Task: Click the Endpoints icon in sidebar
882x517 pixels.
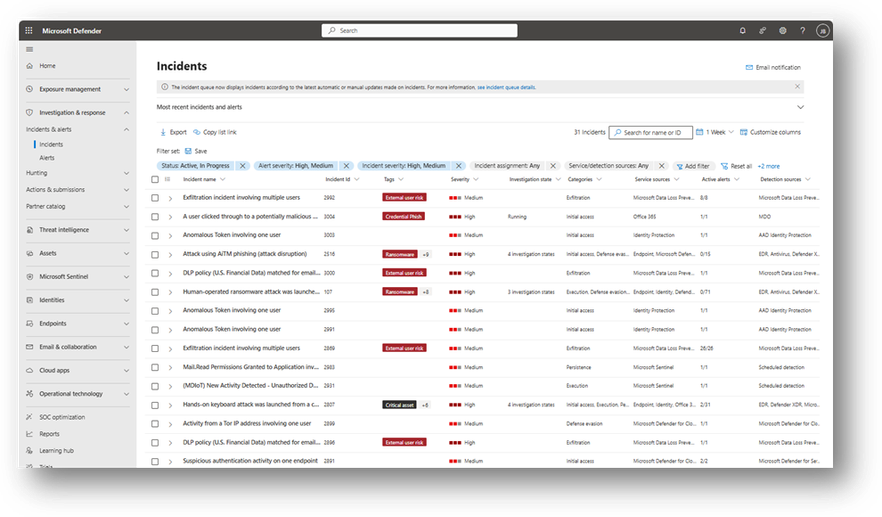Action: point(30,323)
